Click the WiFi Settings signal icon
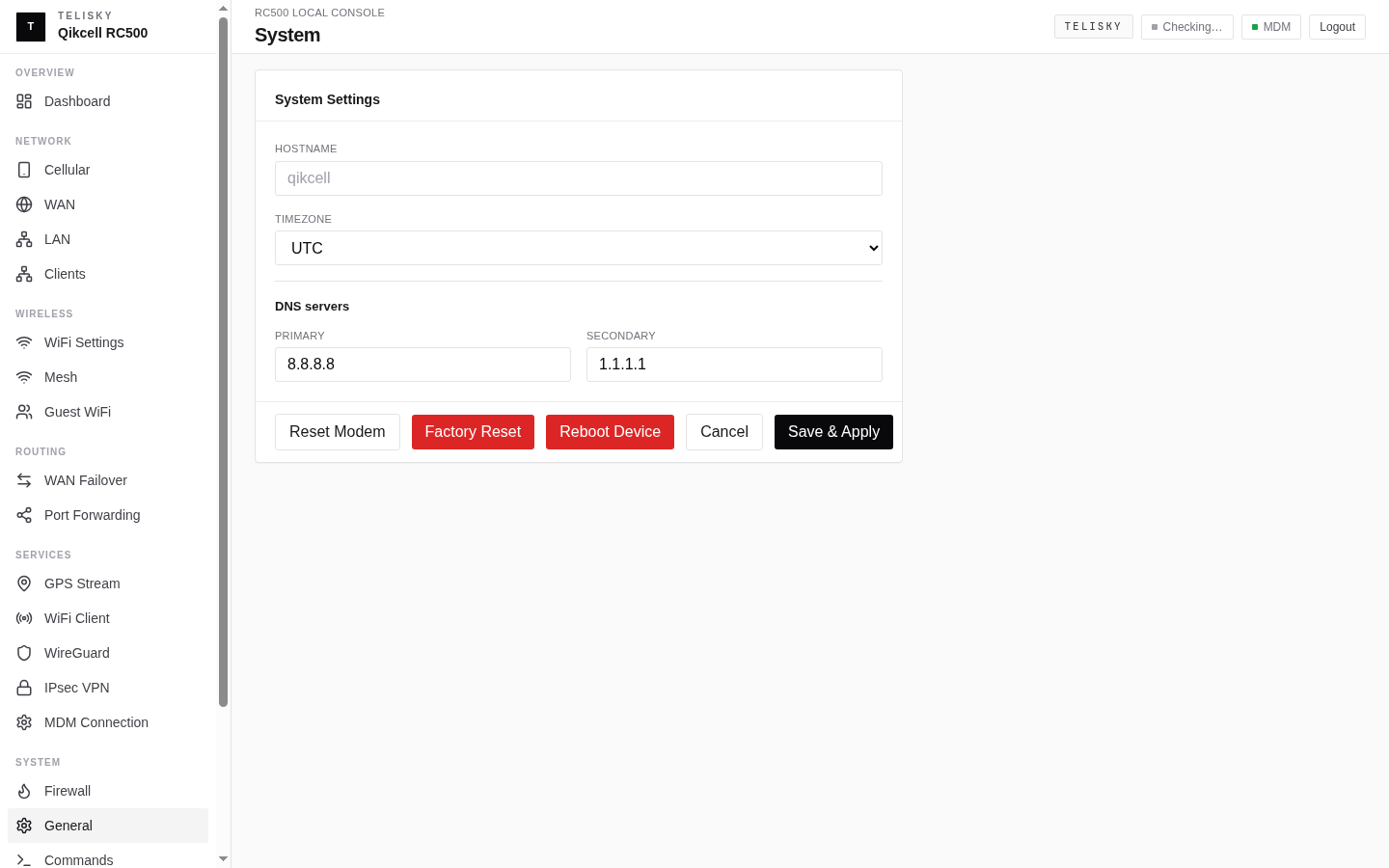 (24, 342)
